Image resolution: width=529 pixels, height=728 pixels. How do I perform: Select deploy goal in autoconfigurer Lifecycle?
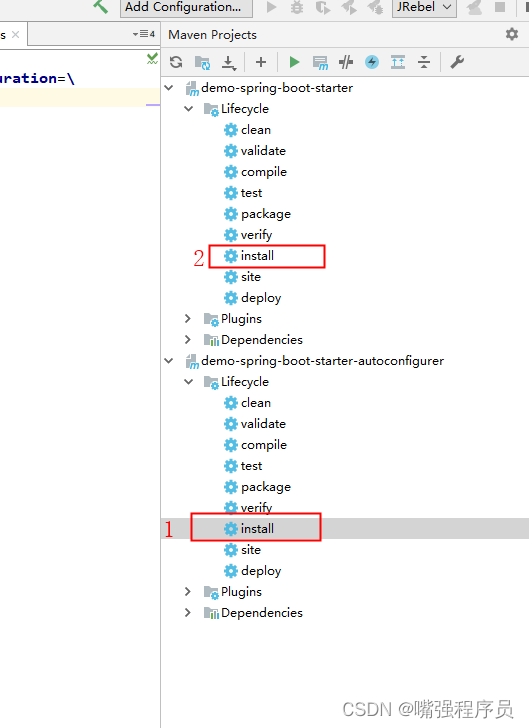point(345,571)
